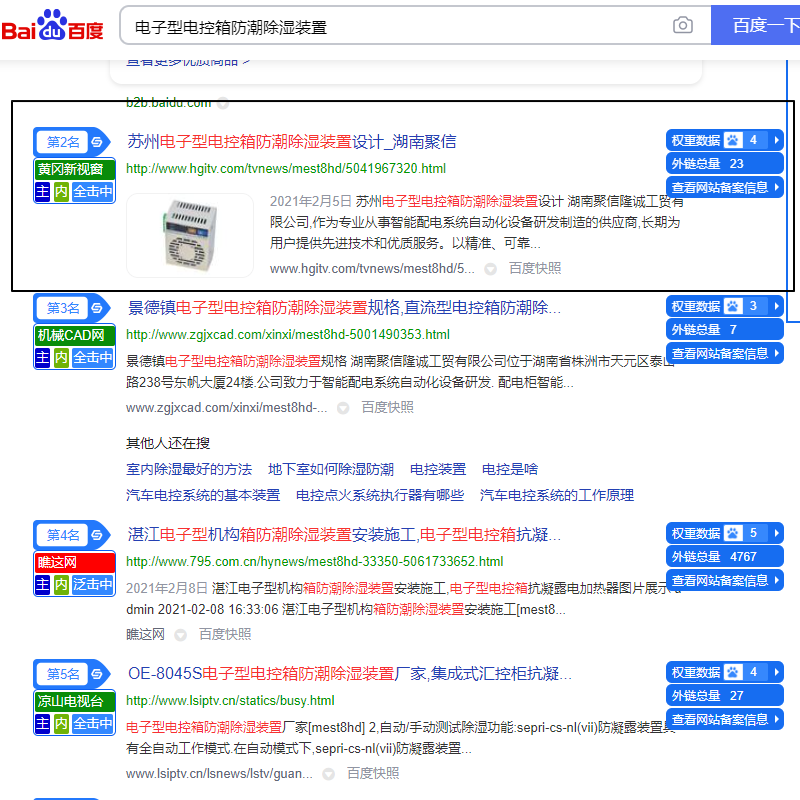Open dropdown arrow next to www.hgitv.com/tvnews snippet URL
The width and height of the screenshot is (800, 800).
(x=490, y=269)
